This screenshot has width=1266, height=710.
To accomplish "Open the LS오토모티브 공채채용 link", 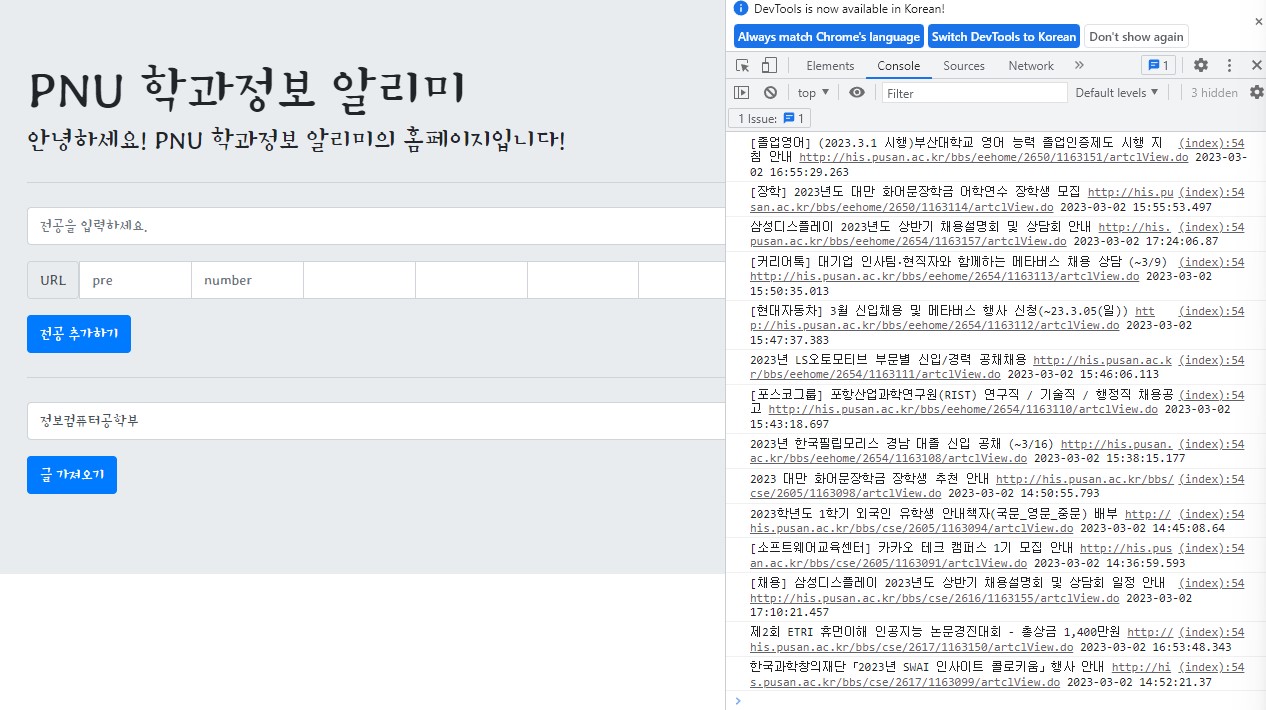I will tap(875, 374).
